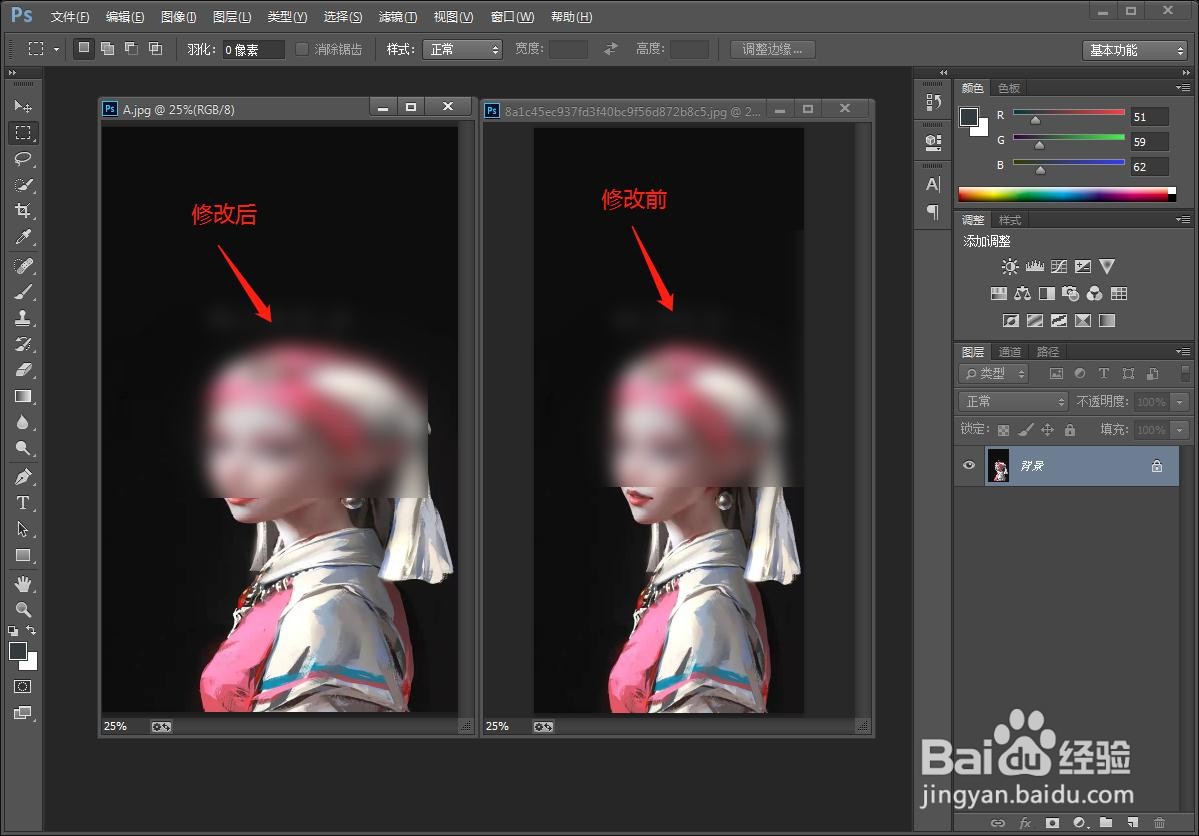Open the tool preset picker arrow

click(x=56, y=49)
